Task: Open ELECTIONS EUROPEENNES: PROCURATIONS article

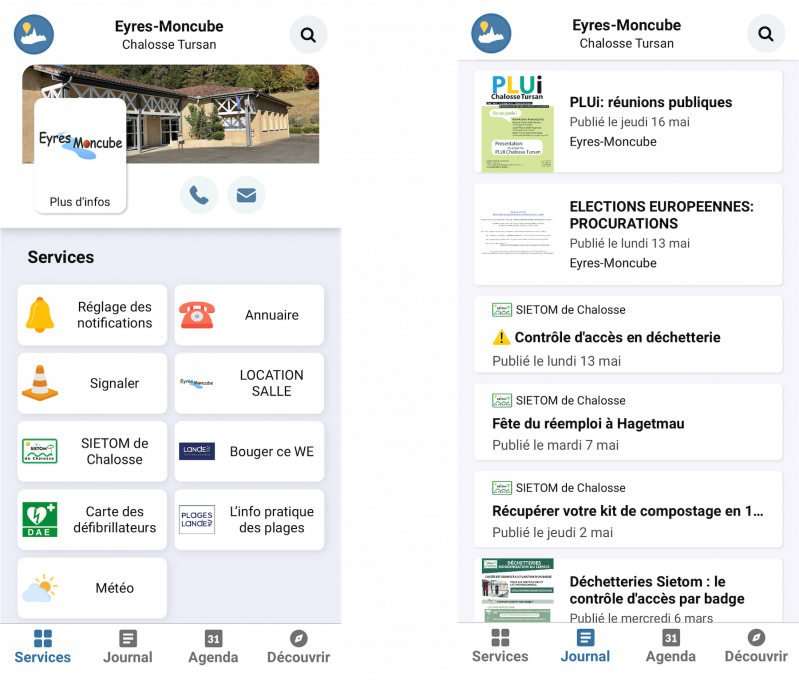Action: pyautogui.click(x=628, y=234)
